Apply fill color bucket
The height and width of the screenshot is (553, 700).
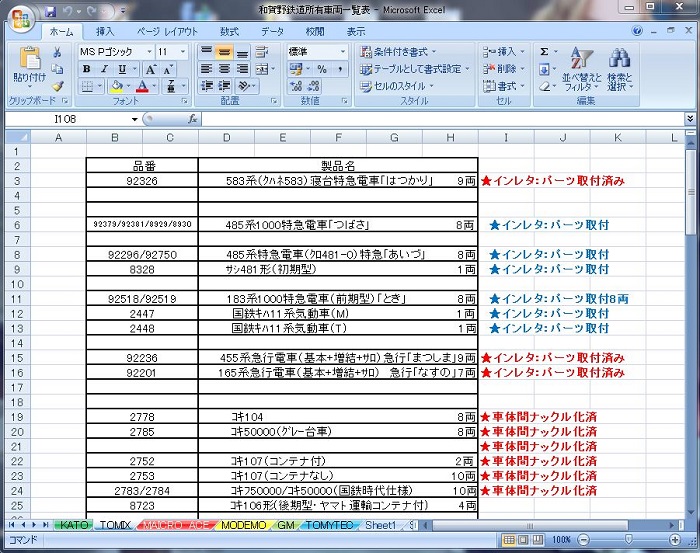[117, 86]
